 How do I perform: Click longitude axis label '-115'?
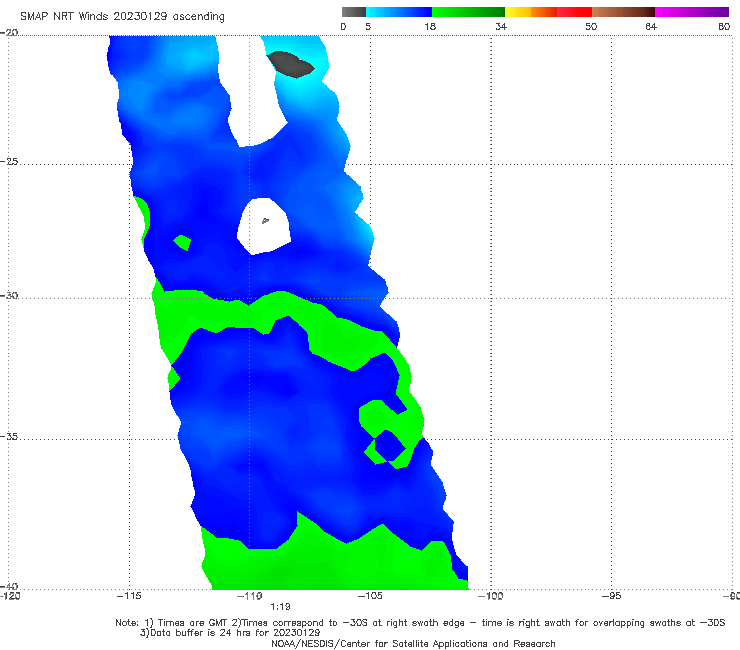click(x=129, y=596)
